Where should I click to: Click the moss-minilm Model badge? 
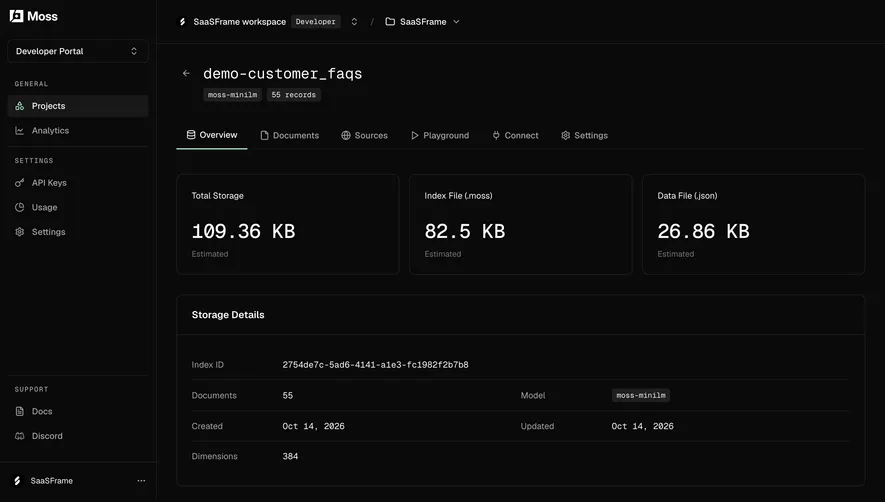coord(641,395)
